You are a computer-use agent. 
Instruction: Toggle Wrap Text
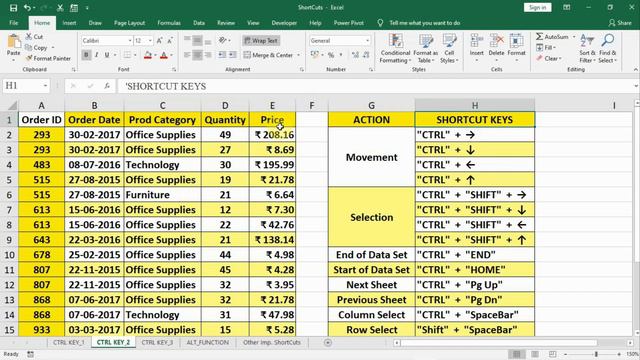point(261,40)
